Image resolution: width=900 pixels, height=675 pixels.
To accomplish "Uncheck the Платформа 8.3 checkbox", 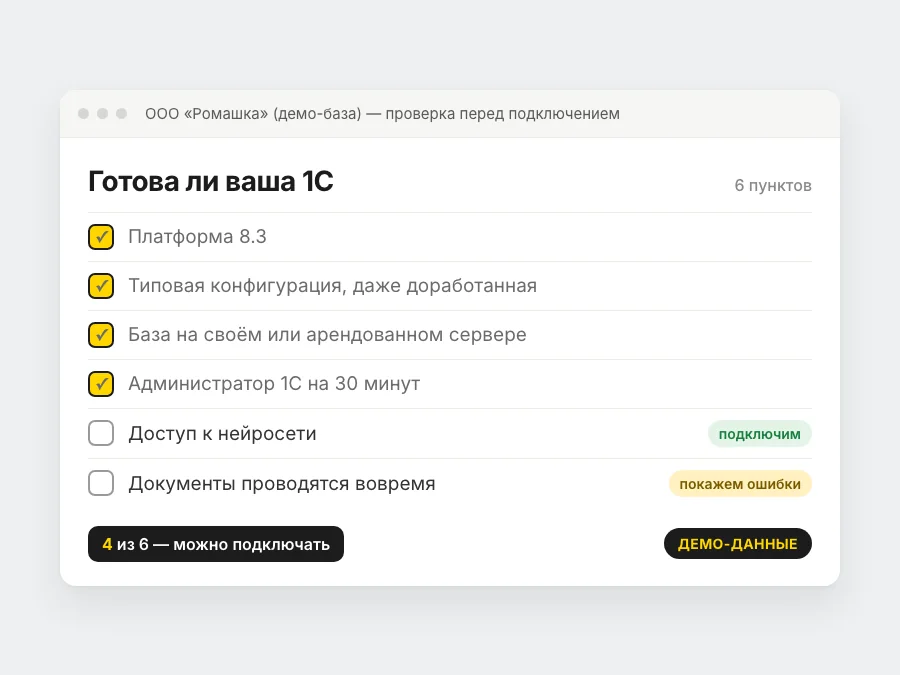I will coord(101,237).
